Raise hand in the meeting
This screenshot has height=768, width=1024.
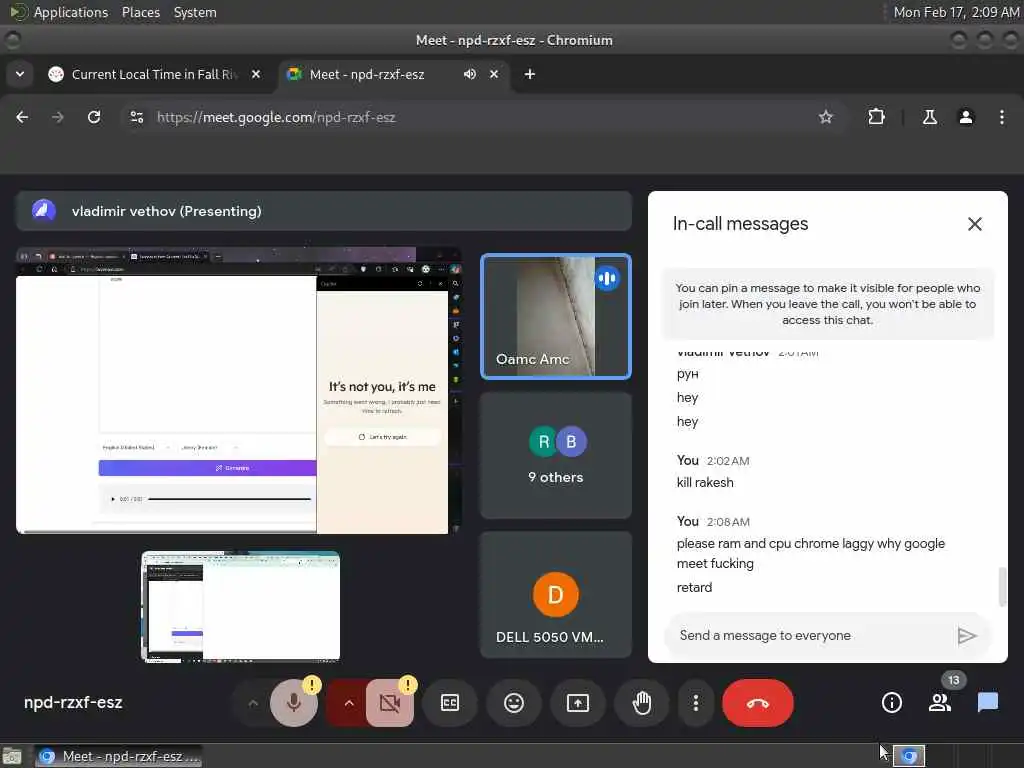point(642,703)
